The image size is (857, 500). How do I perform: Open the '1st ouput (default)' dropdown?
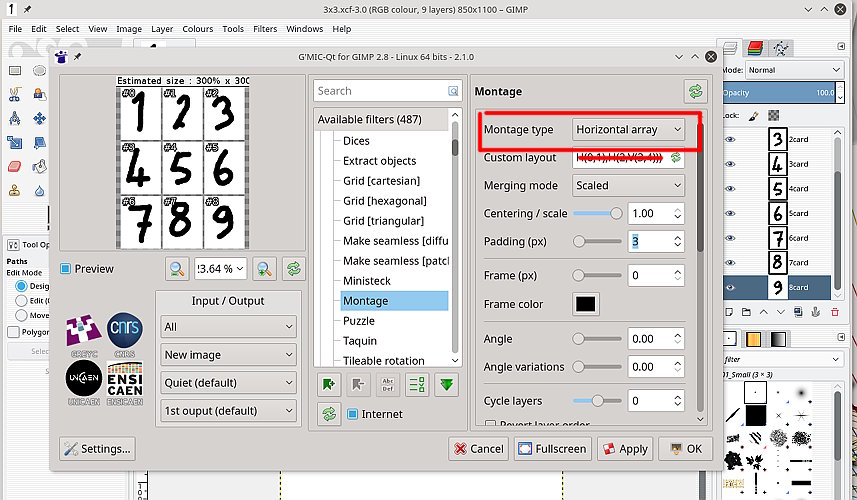228,410
